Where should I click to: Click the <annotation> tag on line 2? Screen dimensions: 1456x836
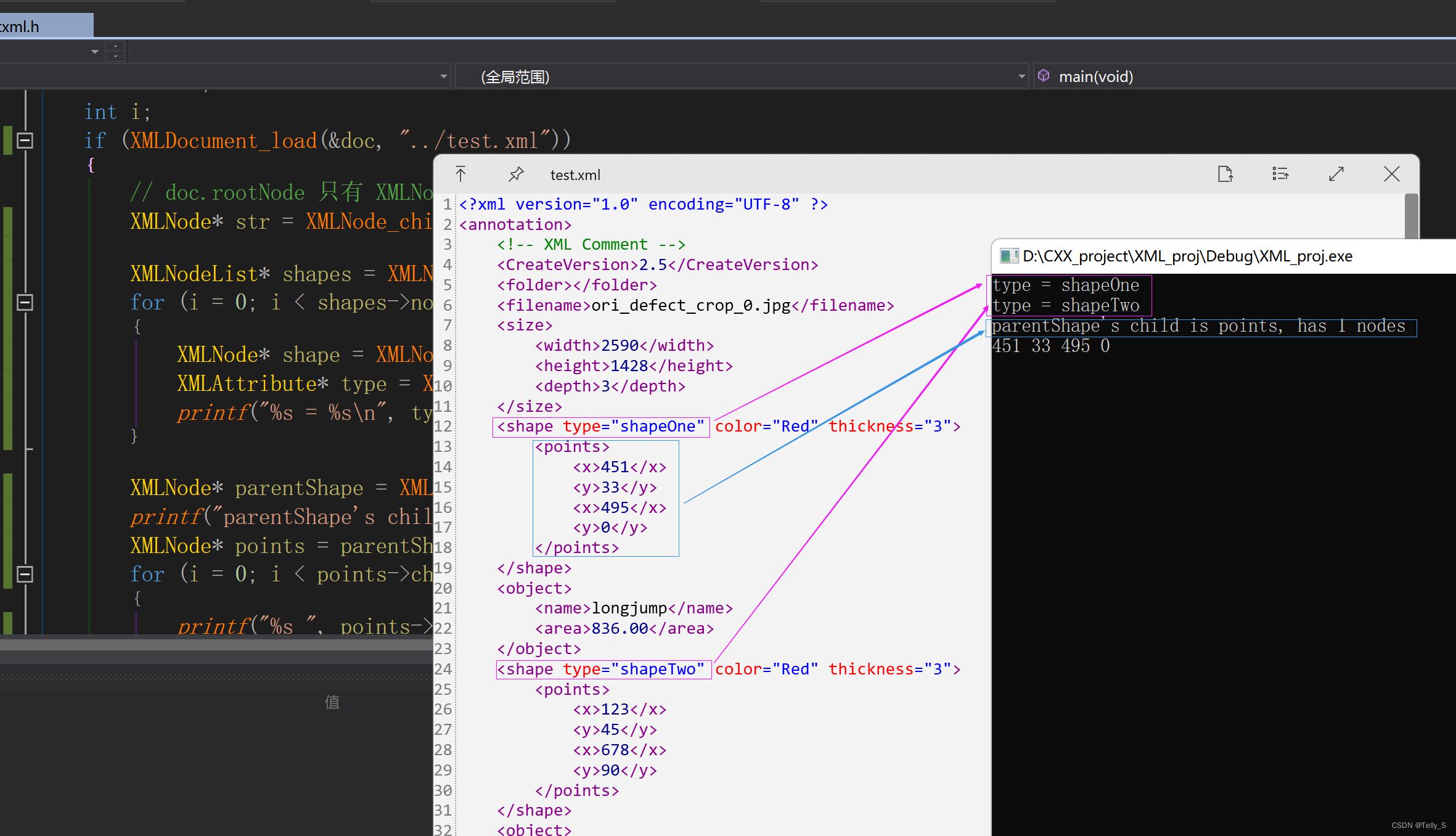(x=515, y=224)
